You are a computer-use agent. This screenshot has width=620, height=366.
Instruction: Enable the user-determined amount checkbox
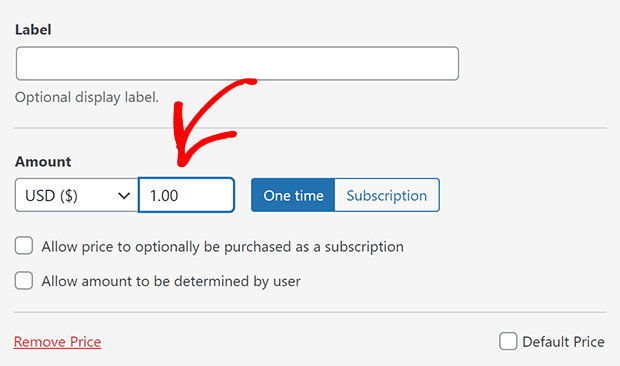24,281
